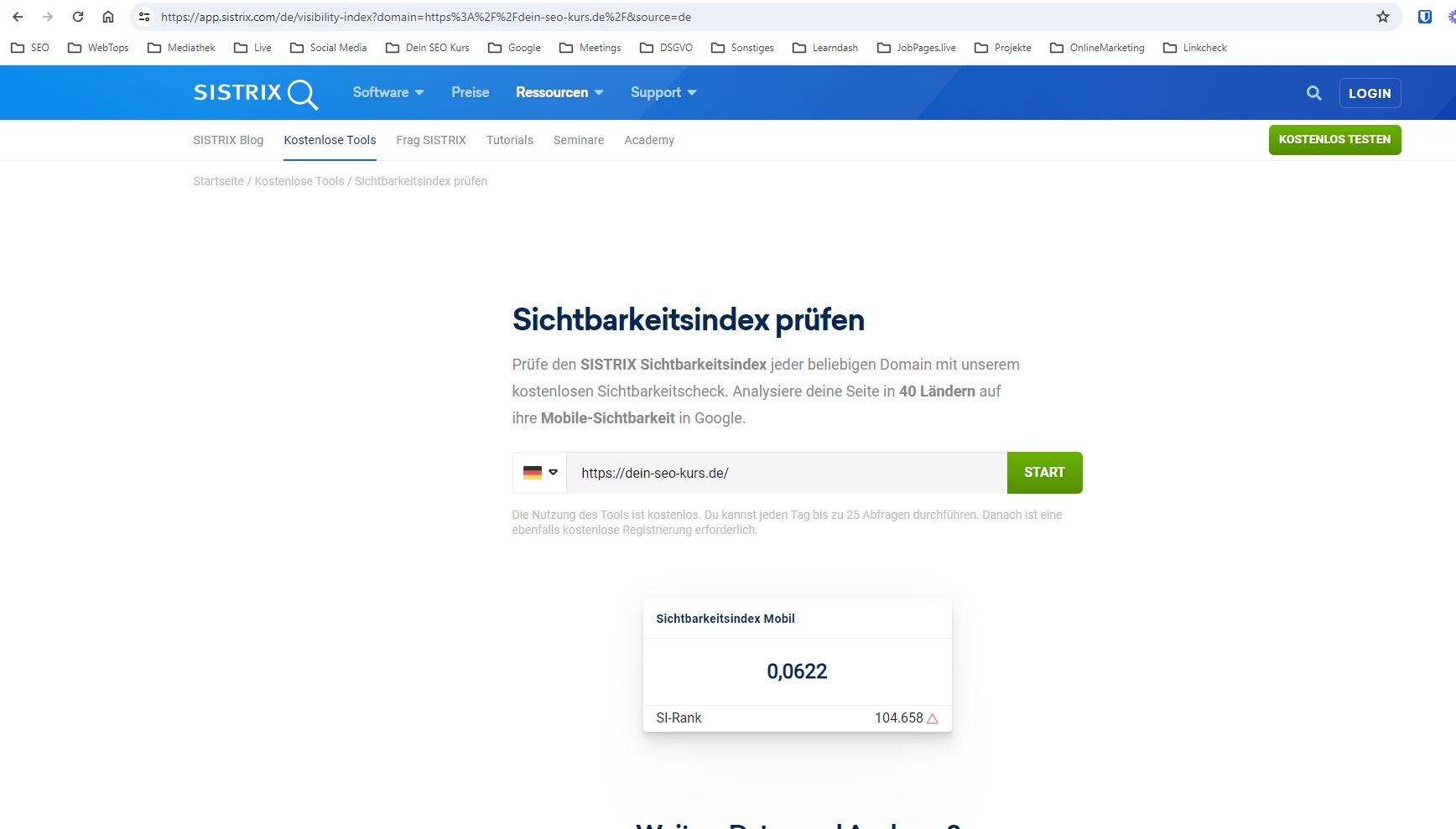Select the Academy tab

[x=648, y=140]
